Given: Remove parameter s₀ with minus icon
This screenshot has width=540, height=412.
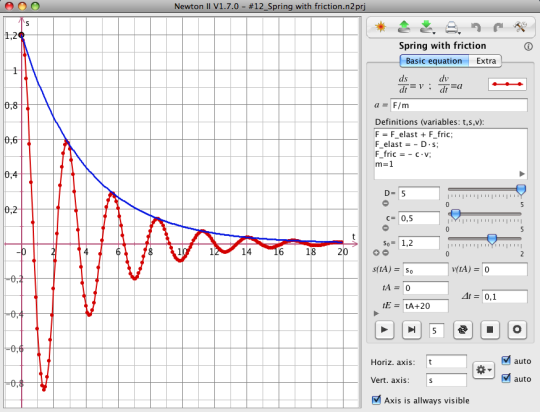Looking at the screenshot, I should pos(386,253).
